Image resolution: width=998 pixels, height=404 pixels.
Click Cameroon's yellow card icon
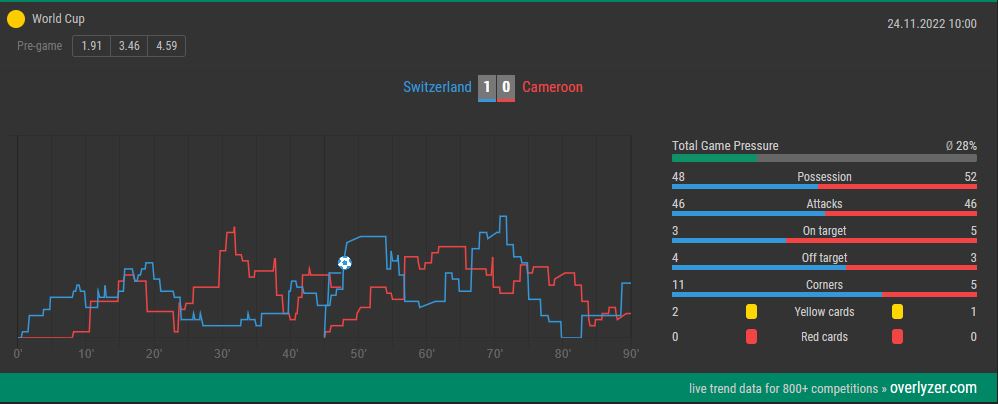point(897,312)
